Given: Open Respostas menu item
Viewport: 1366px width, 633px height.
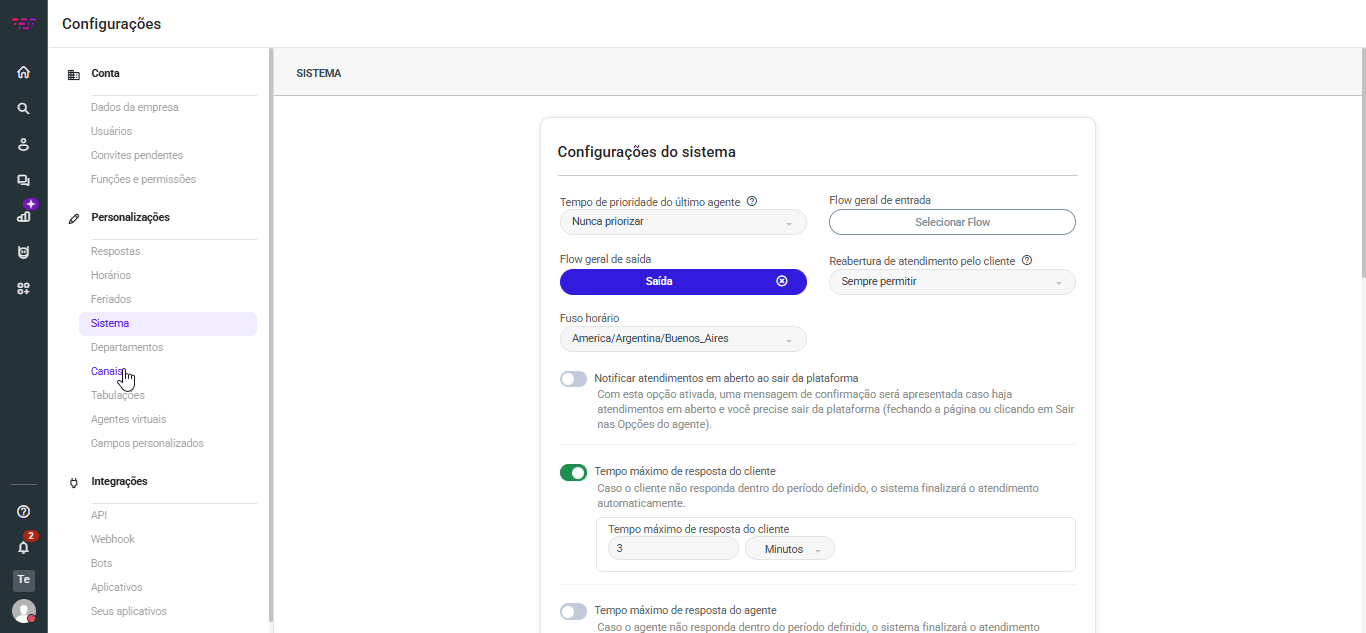Looking at the screenshot, I should pyautogui.click(x=116, y=251).
